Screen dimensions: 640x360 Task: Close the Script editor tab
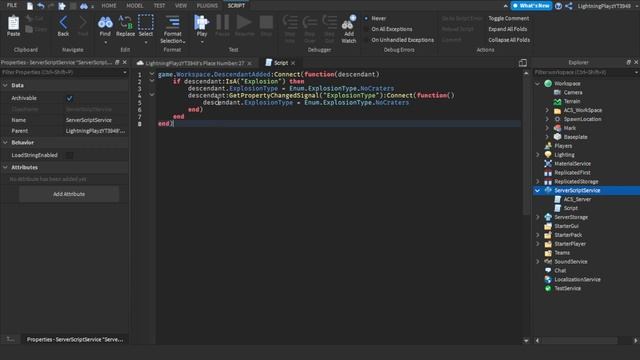(293, 63)
